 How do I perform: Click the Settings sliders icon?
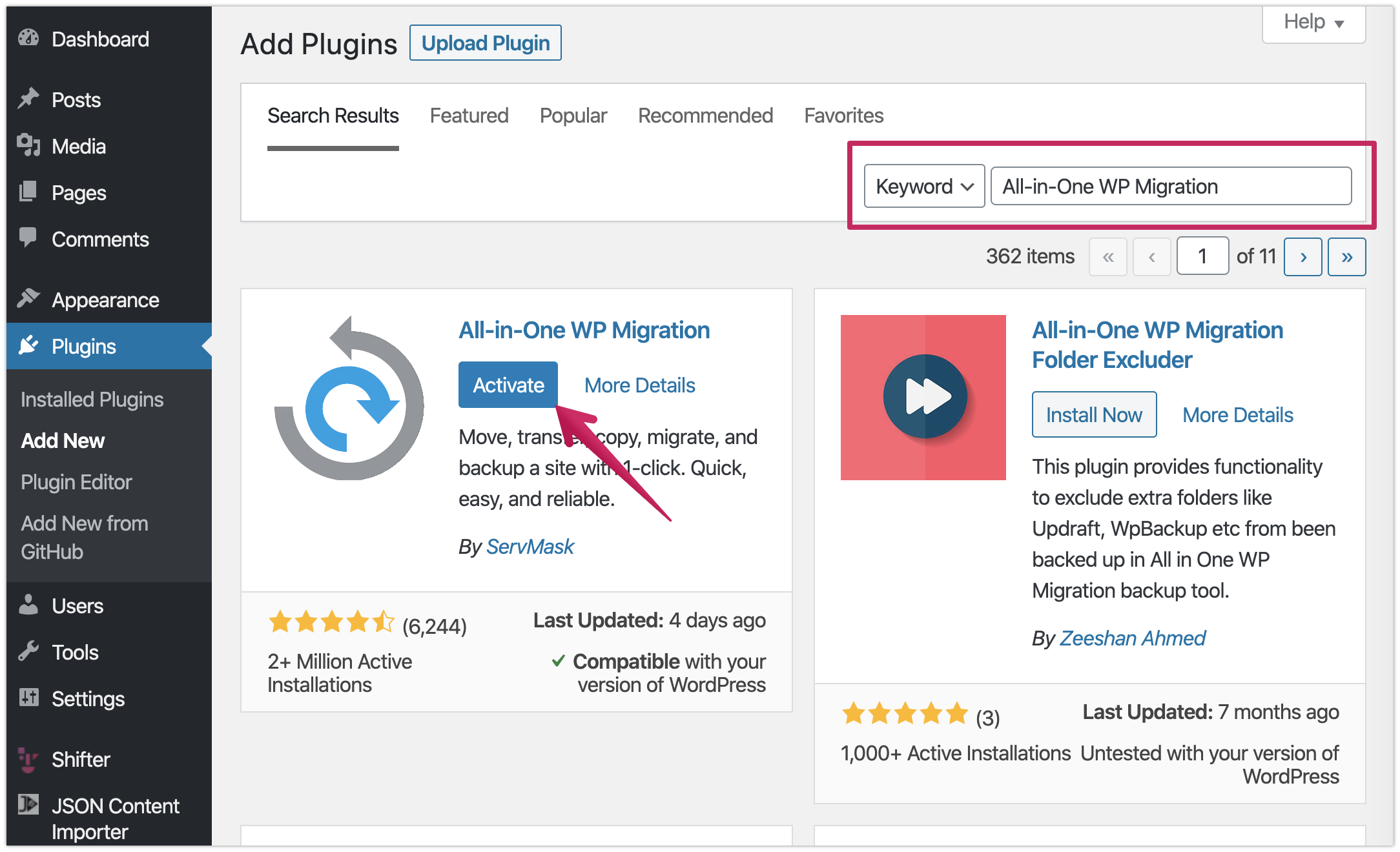coord(28,698)
